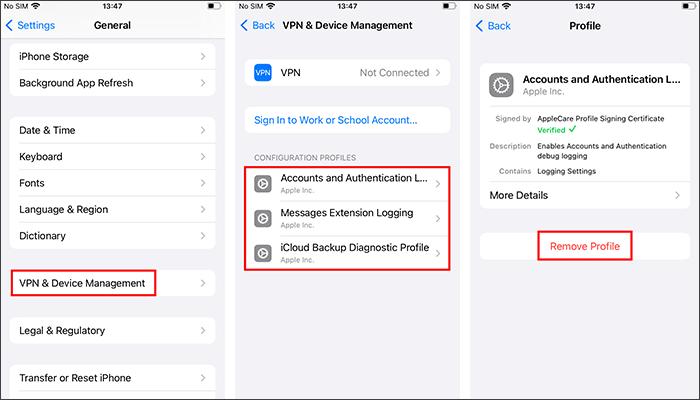The height and width of the screenshot is (400, 700).
Task: Tap the Messages Extension Logging profile icon
Action: 262,219
